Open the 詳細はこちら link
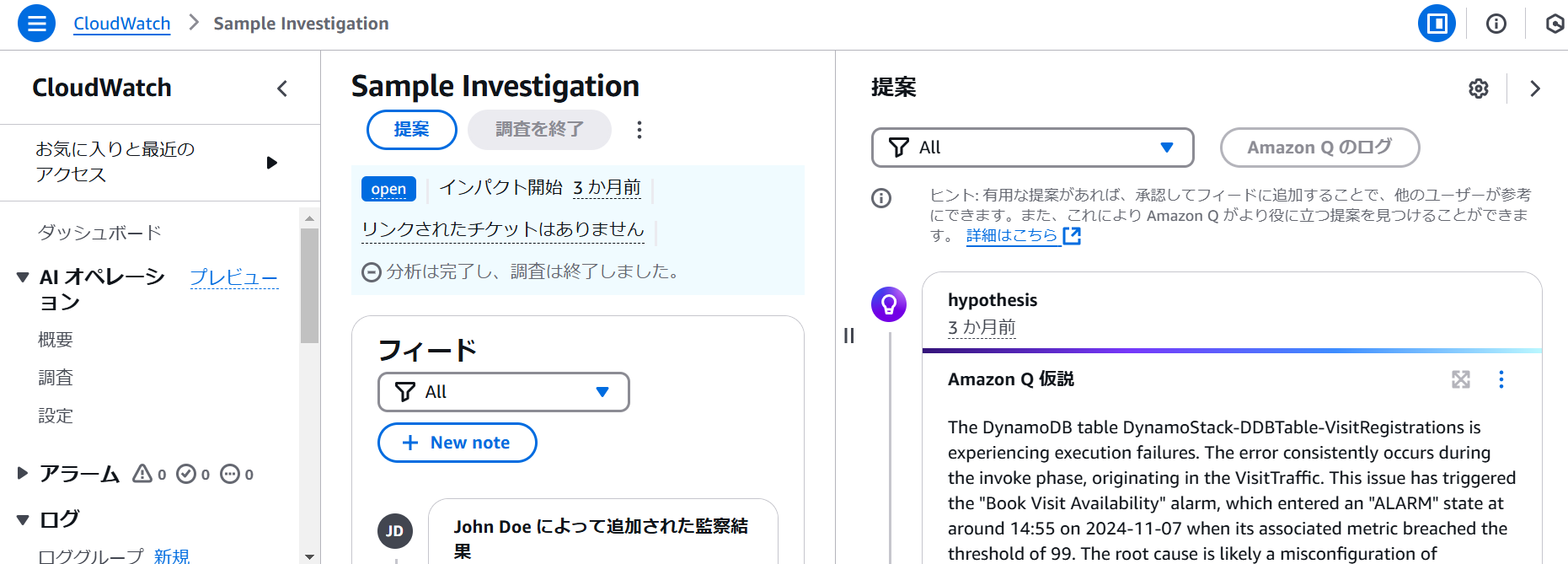 coord(1023,235)
